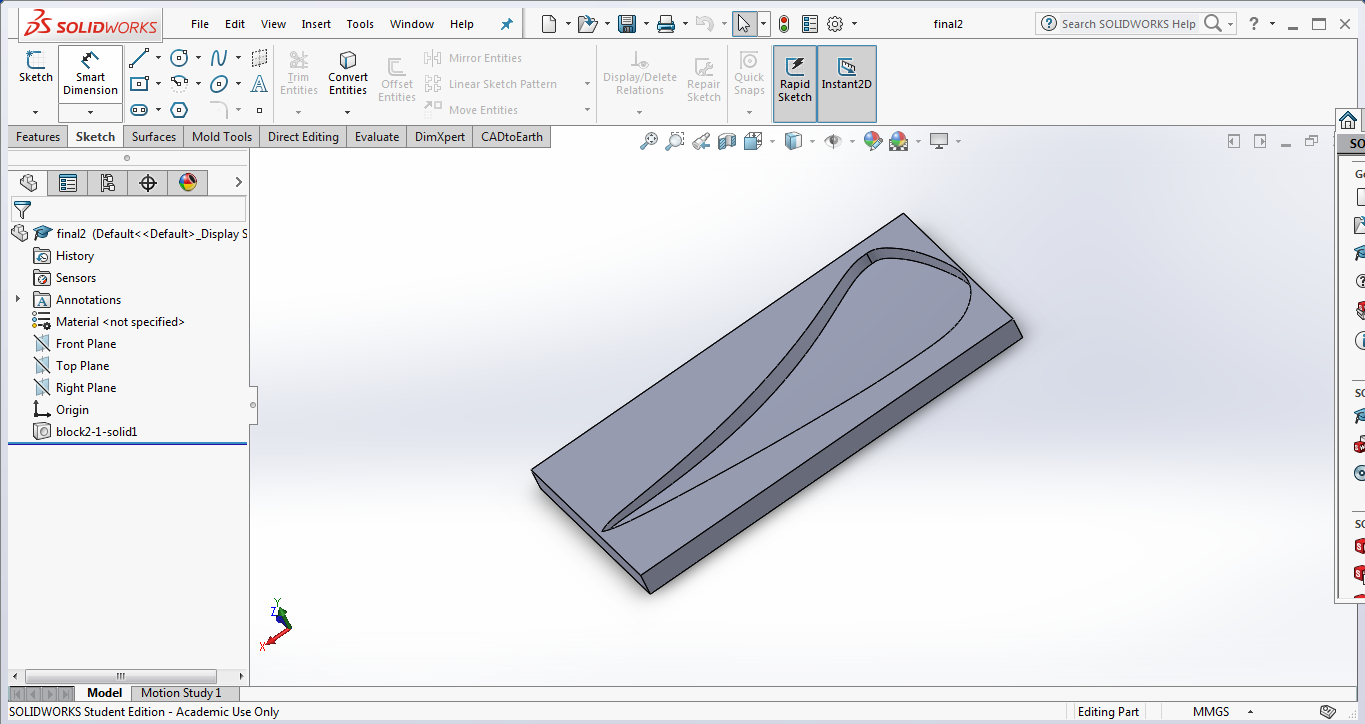The height and width of the screenshot is (724, 1365).
Task: Open the Help question mark button
Action: click(1254, 24)
